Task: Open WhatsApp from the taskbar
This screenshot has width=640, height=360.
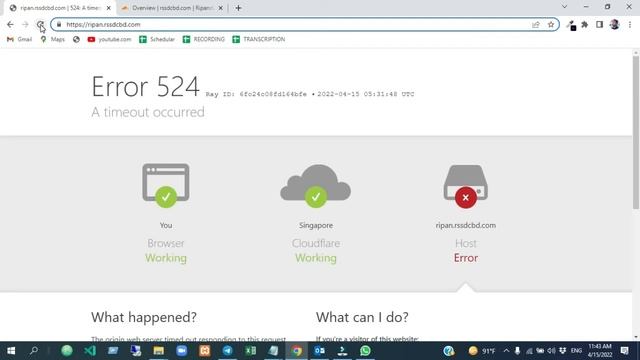Action: [x=365, y=351]
